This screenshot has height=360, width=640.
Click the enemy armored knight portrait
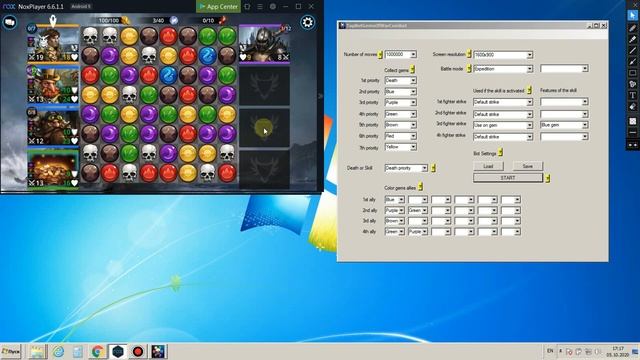264,44
